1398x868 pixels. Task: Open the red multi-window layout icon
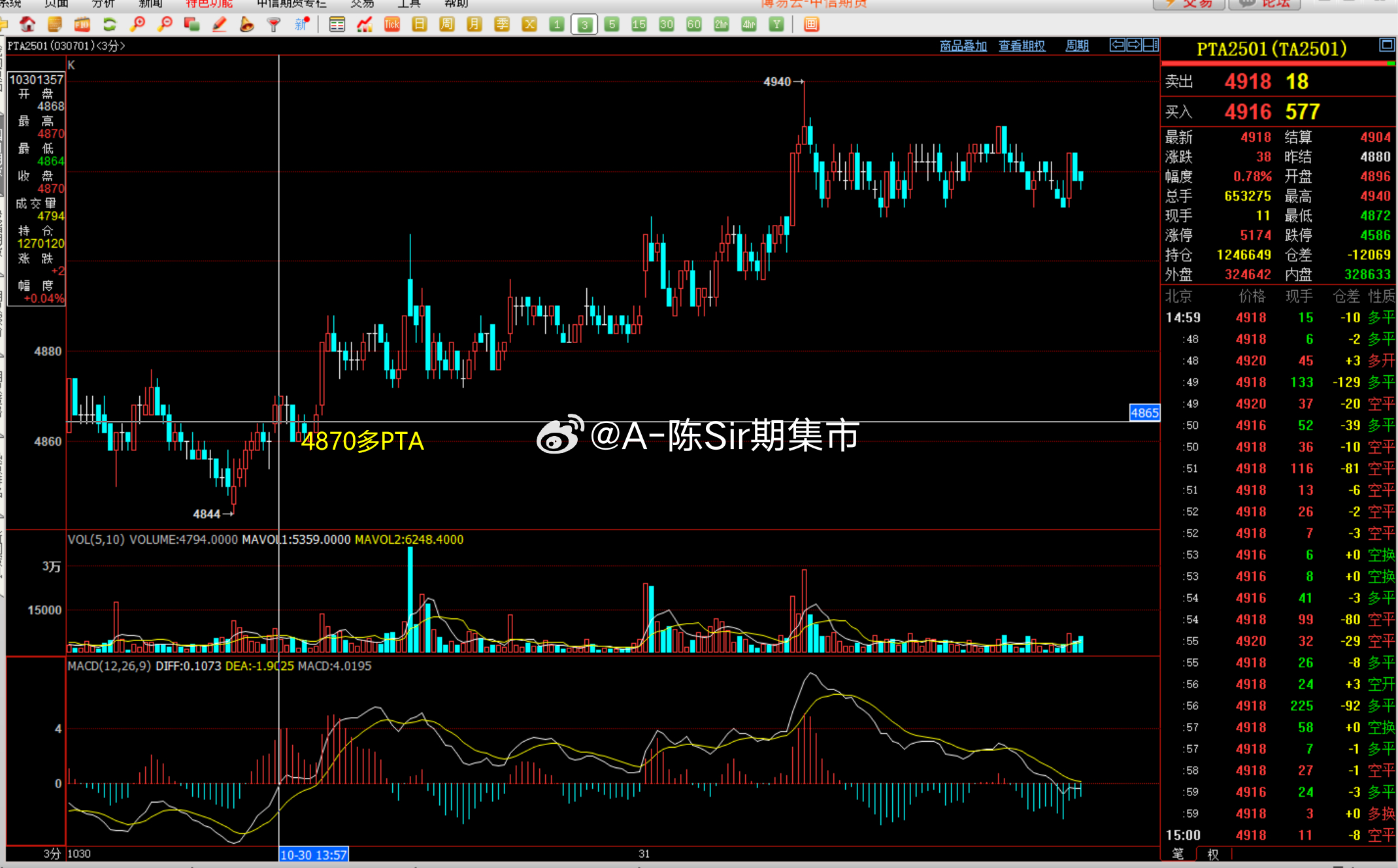[x=811, y=25]
